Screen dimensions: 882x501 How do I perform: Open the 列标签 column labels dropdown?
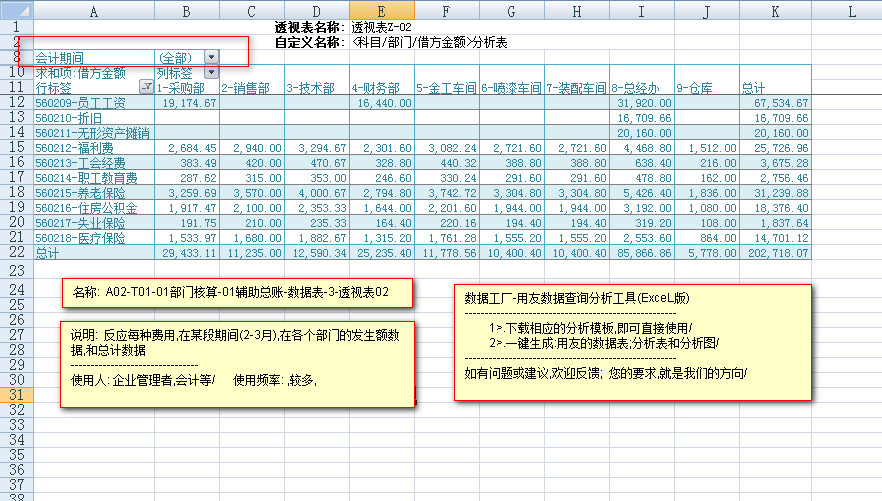[211, 73]
